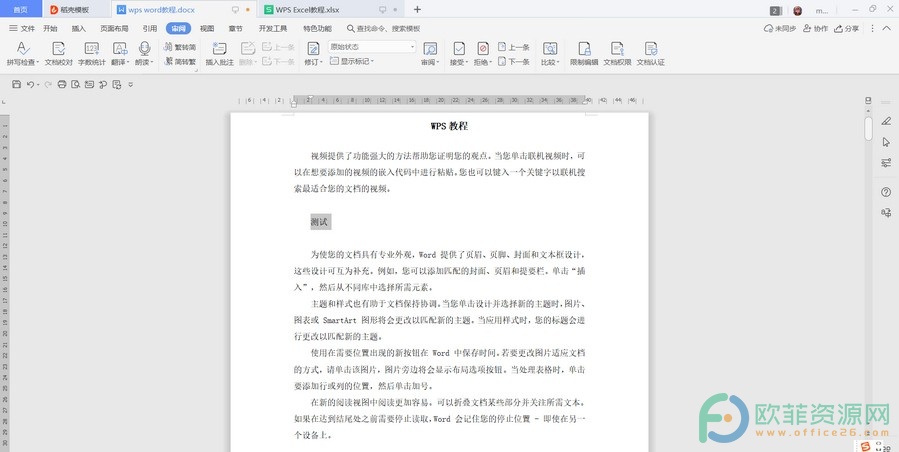This screenshot has width=899, height=452.
Task: Open a new tab with plus button
Action: pyautogui.click(x=417, y=10)
